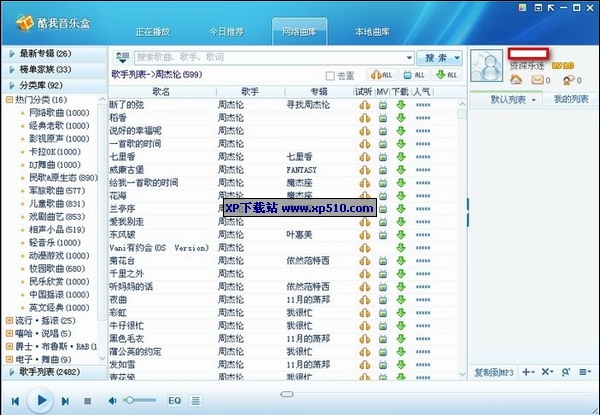The width and height of the screenshot is (600, 415).
Task: Open the search box history dropdown arrow
Action: (x=409, y=58)
